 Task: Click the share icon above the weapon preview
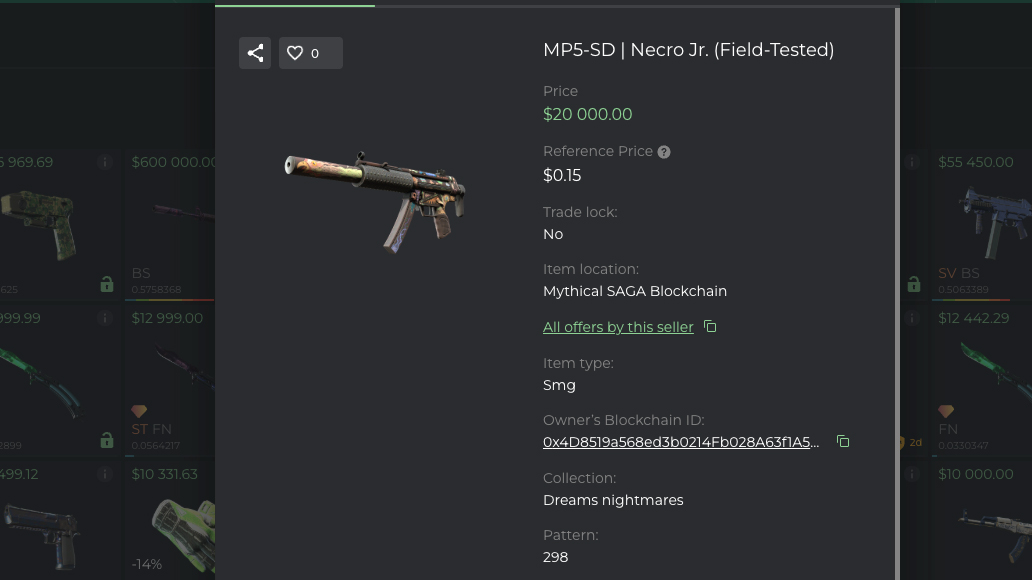[255, 53]
